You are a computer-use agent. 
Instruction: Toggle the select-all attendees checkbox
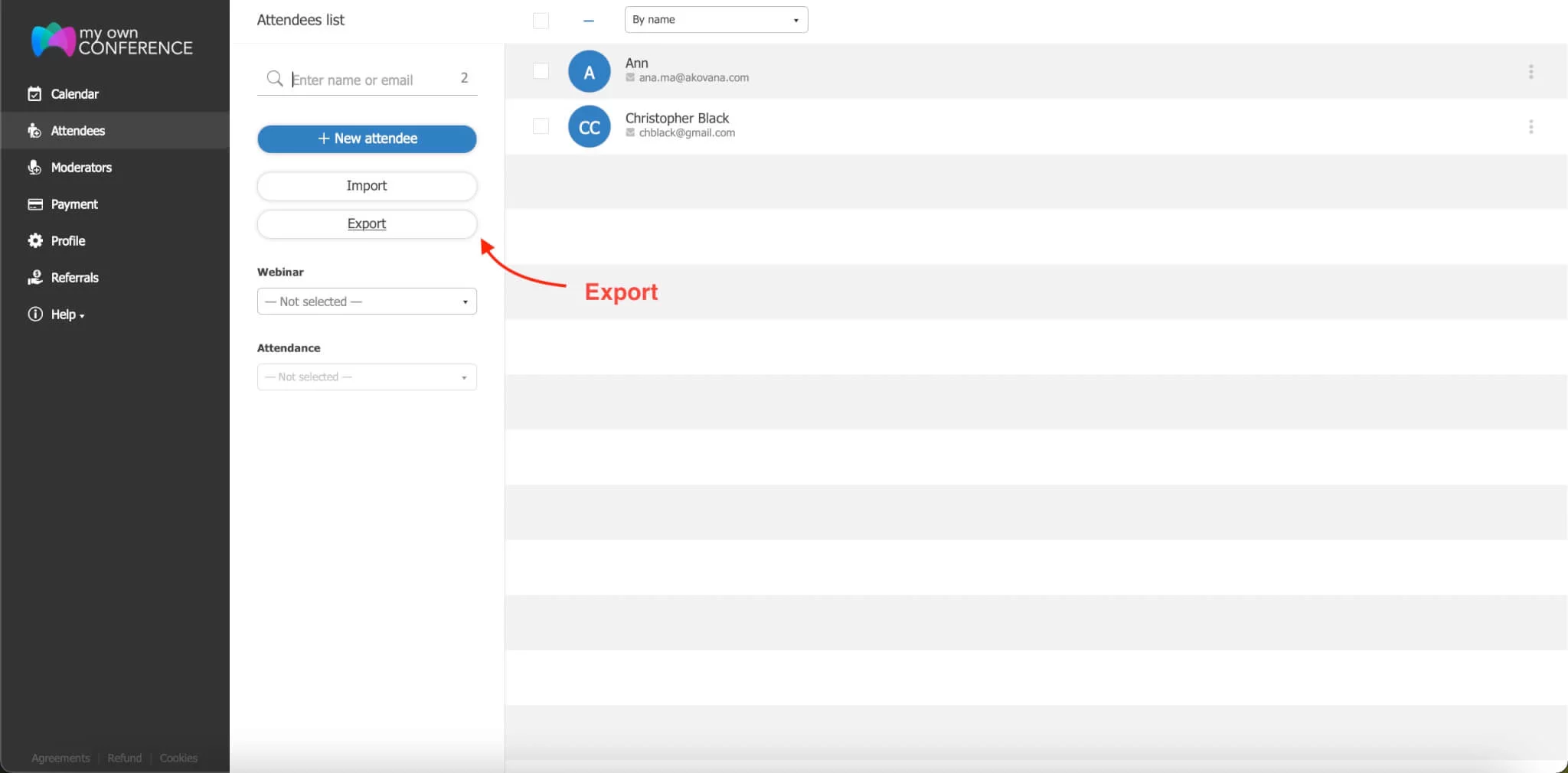[x=541, y=21]
